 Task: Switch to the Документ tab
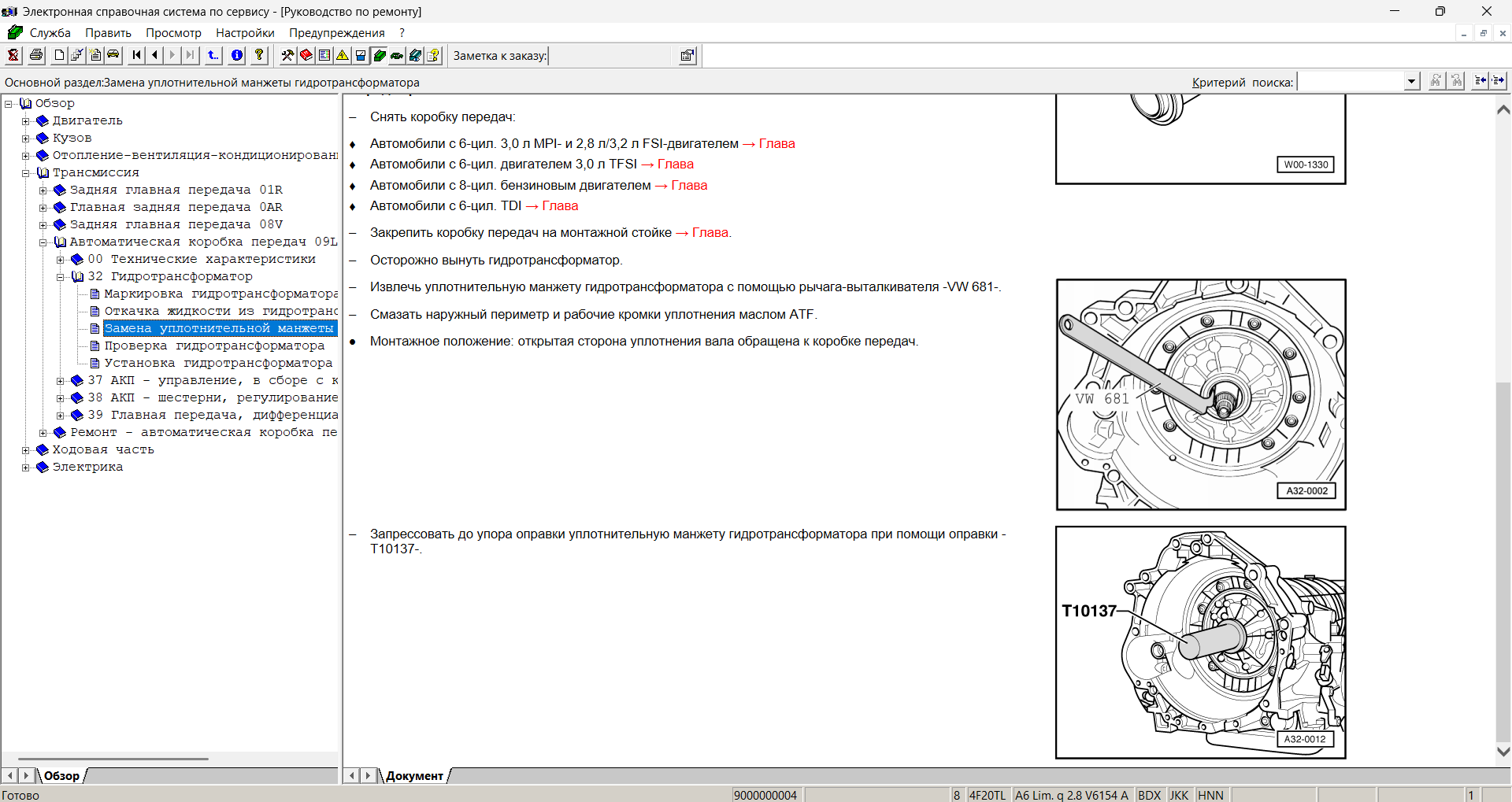[414, 776]
